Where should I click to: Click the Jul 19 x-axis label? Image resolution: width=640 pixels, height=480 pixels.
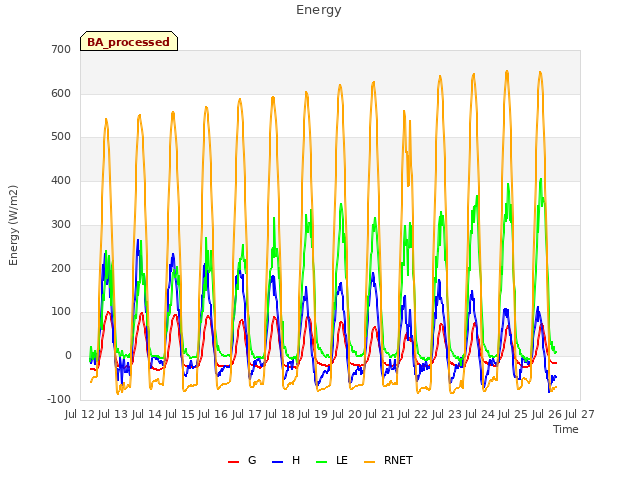tap(313, 415)
